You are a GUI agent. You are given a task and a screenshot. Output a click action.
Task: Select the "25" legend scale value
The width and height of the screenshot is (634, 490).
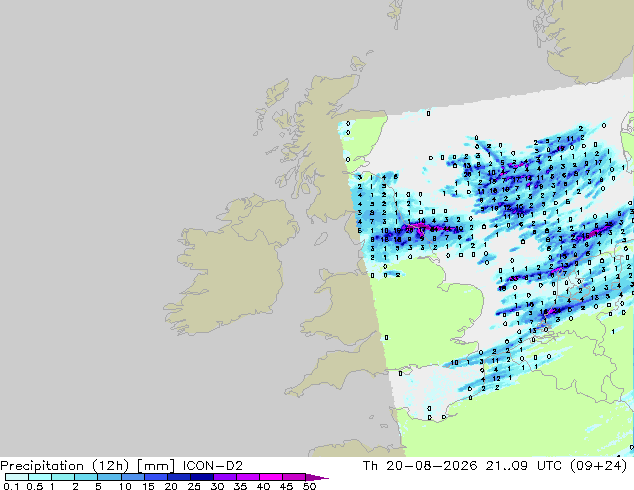[x=194, y=486]
